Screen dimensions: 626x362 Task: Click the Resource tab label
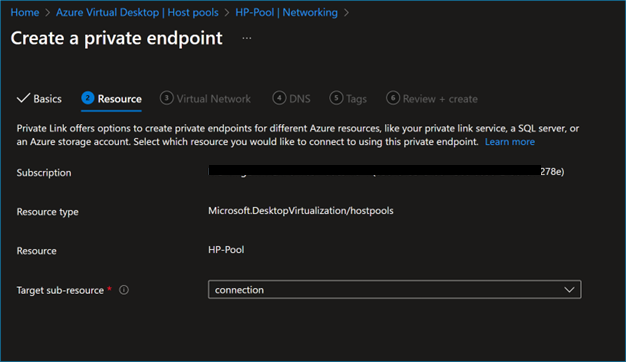[x=119, y=99]
